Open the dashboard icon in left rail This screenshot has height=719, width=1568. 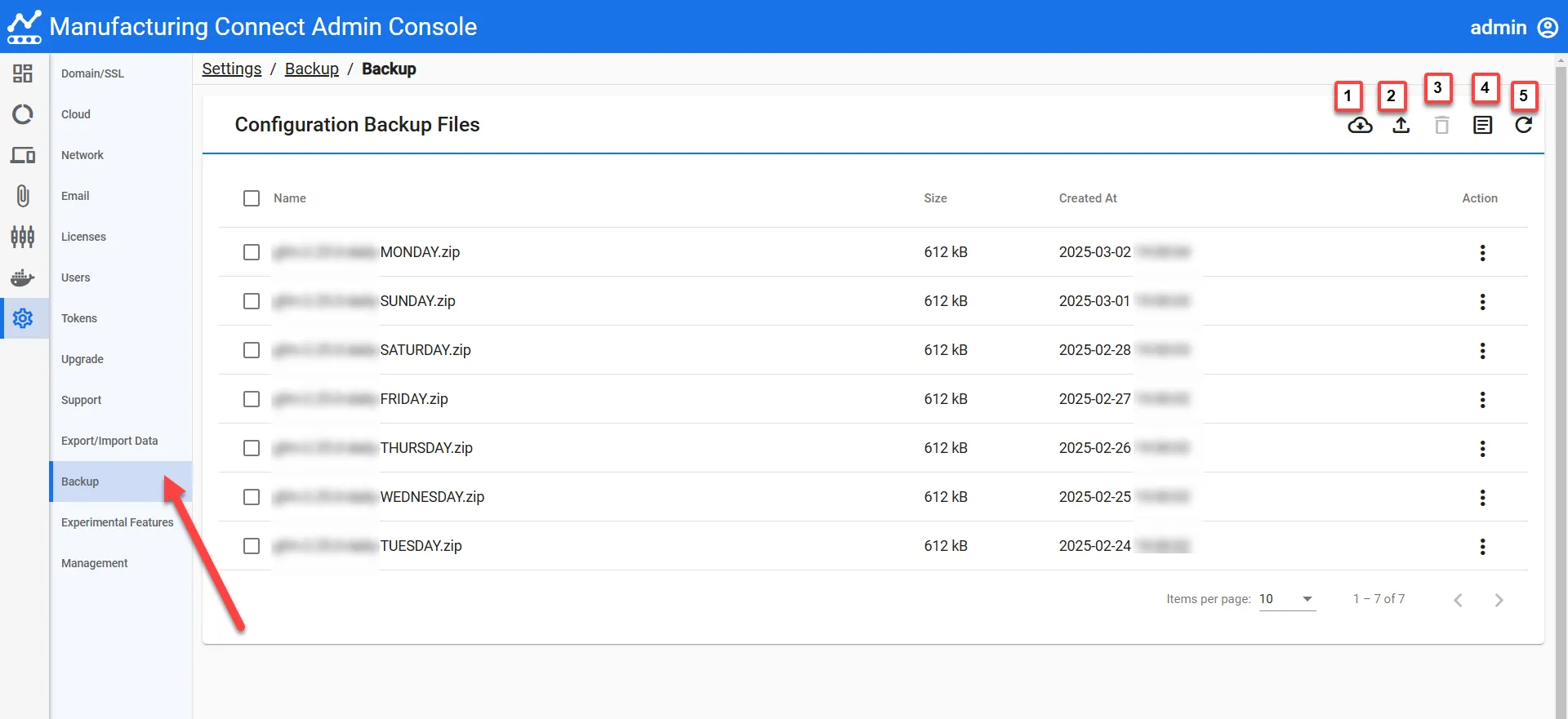[23, 73]
